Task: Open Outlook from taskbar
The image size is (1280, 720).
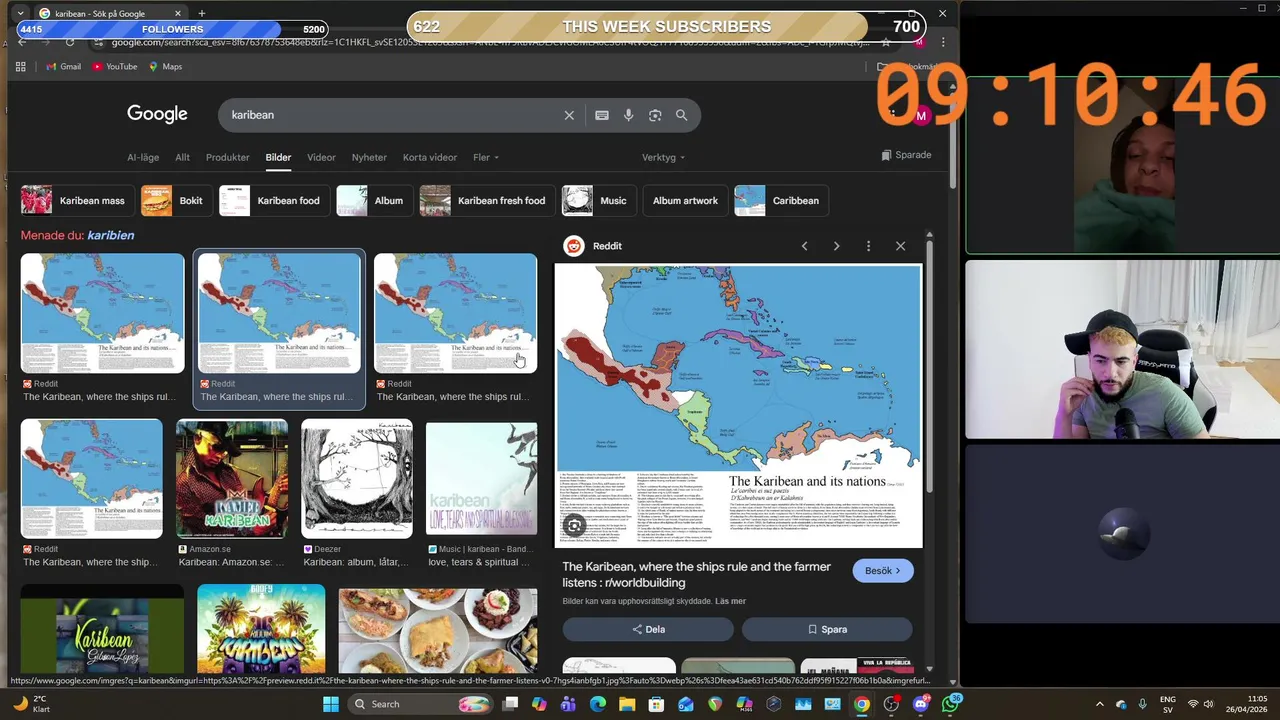Action: tap(685, 704)
